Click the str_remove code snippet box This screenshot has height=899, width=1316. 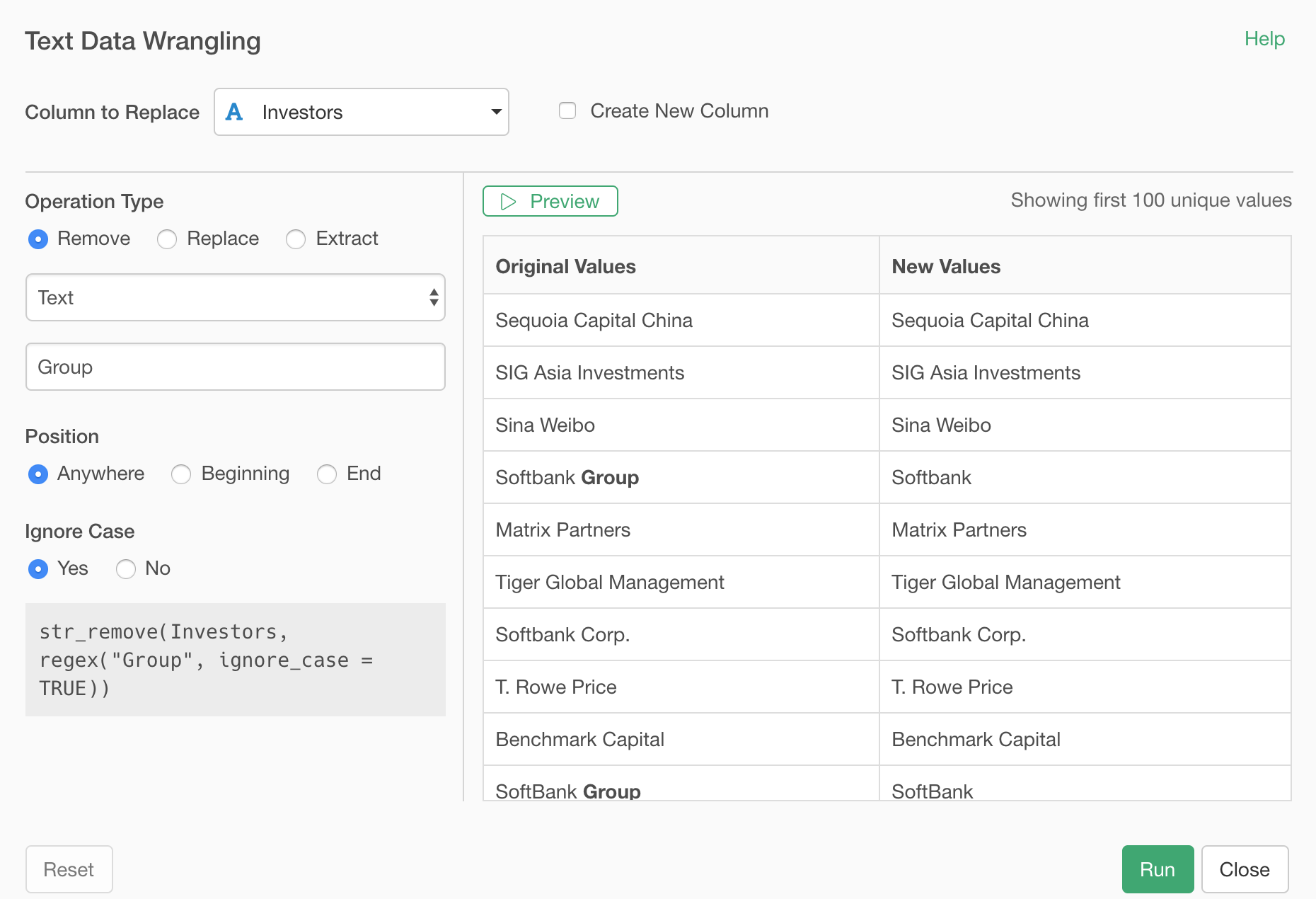[x=236, y=660]
